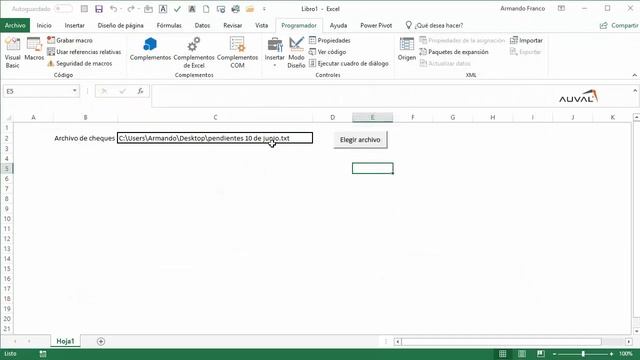The image size is (640, 360).
Task: Click the new blank document icon
Action: pos(206,9)
